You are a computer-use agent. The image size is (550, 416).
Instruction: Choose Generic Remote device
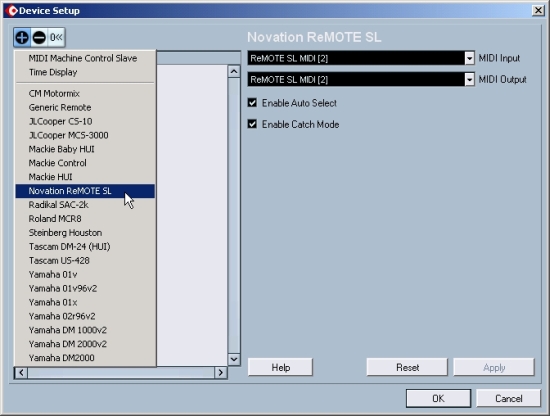[x=85, y=107]
